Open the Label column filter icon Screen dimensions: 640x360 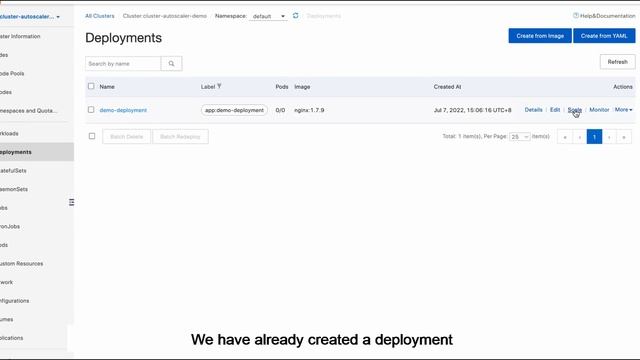[x=219, y=86]
